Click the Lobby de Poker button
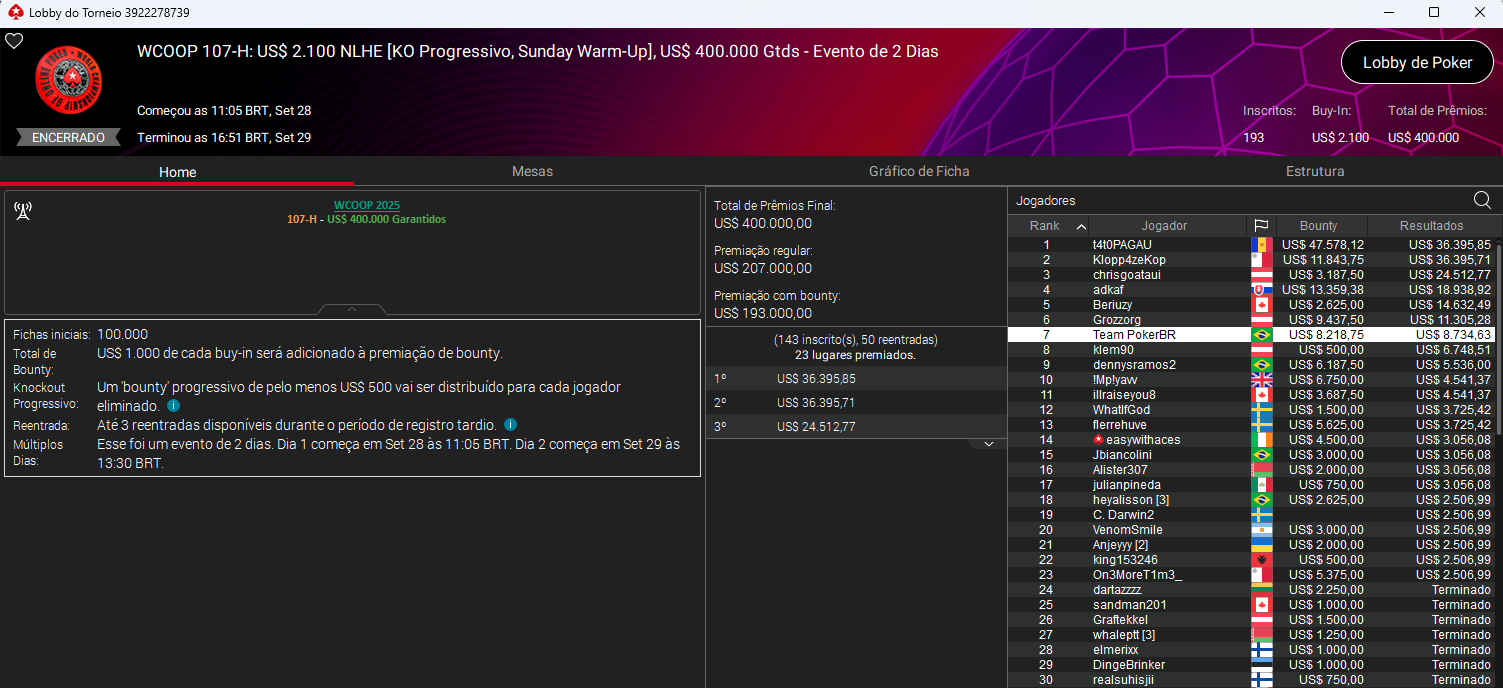This screenshot has width=1503, height=688. pos(1417,62)
